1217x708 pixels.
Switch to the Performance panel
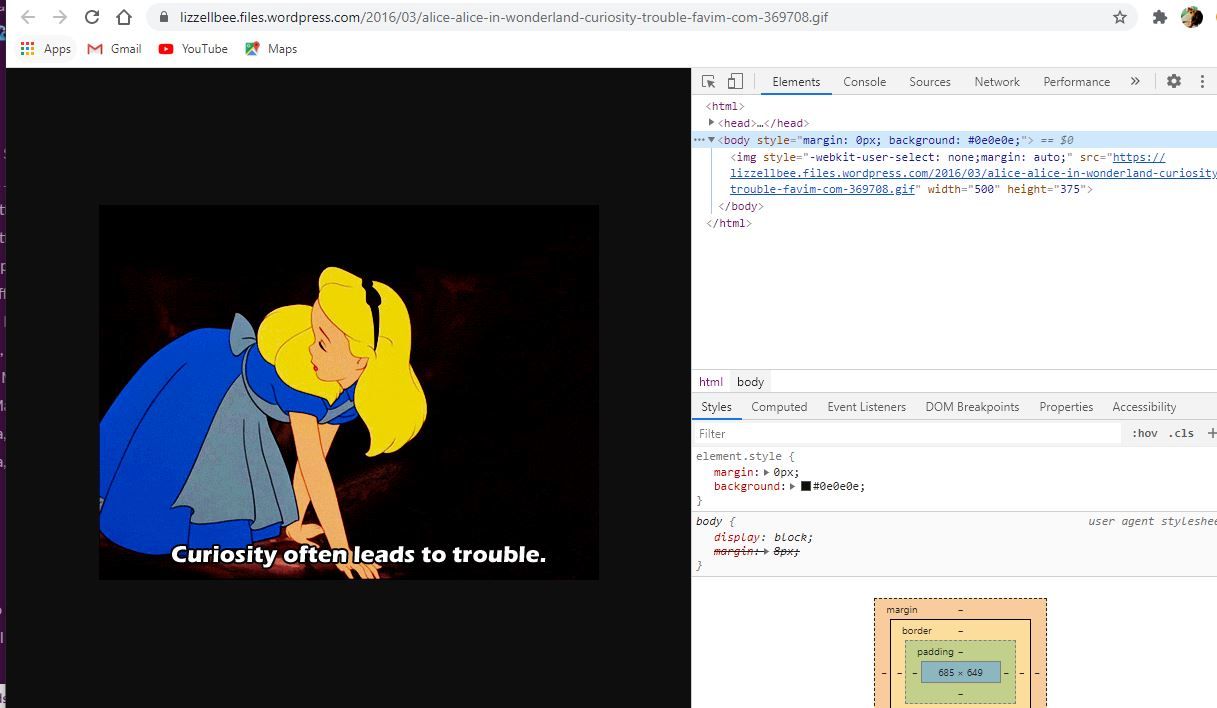[x=1076, y=82]
